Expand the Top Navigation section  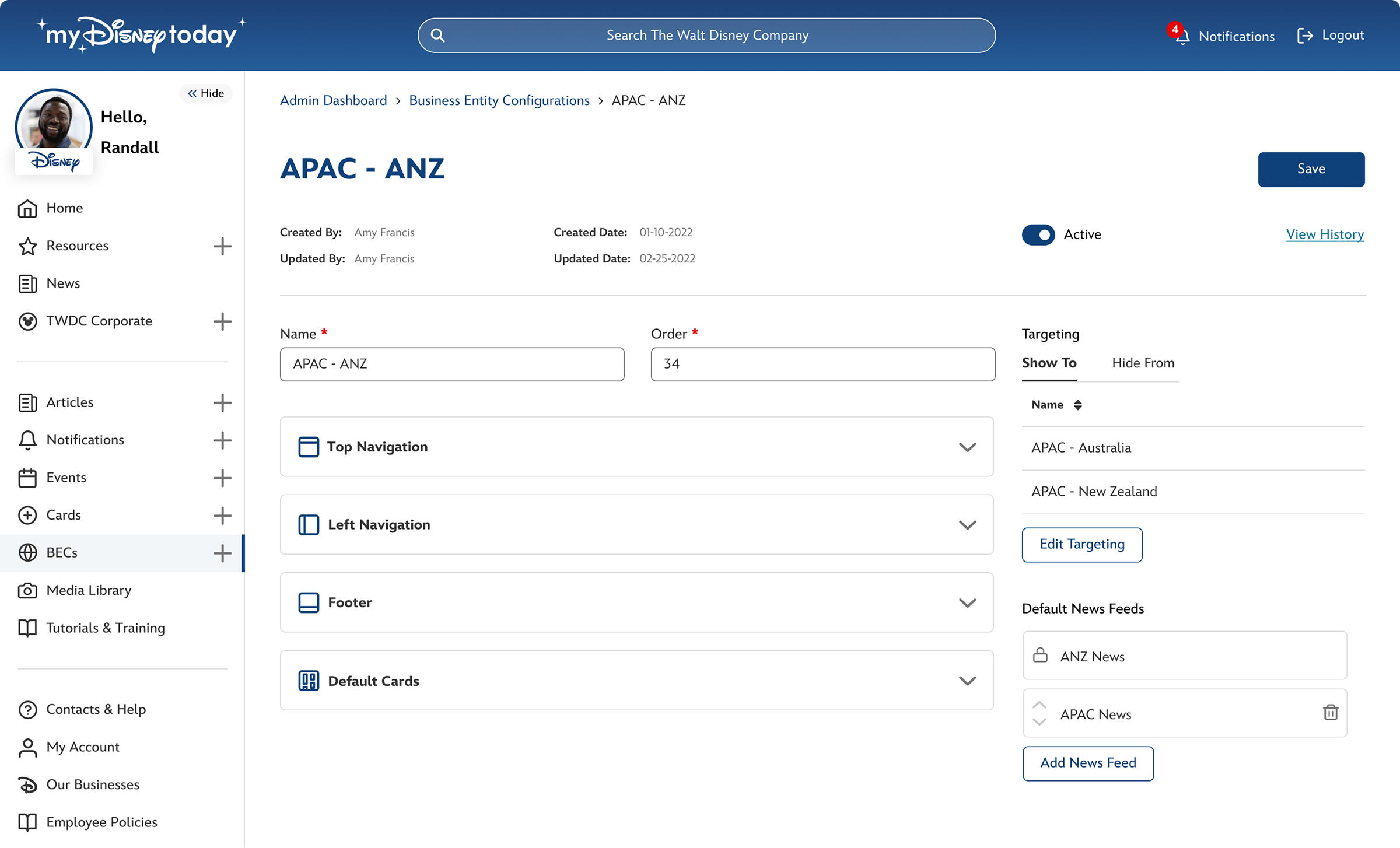tap(967, 447)
